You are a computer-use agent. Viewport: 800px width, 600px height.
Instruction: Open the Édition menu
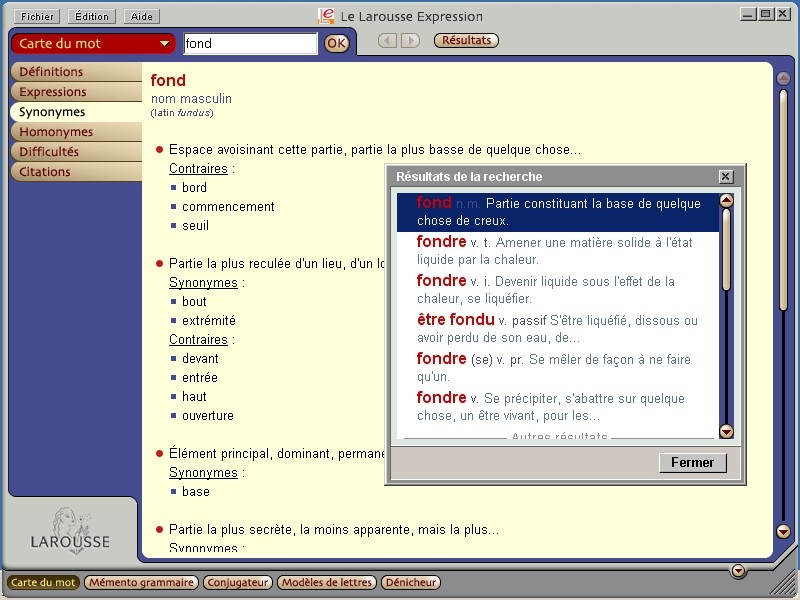pos(92,16)
